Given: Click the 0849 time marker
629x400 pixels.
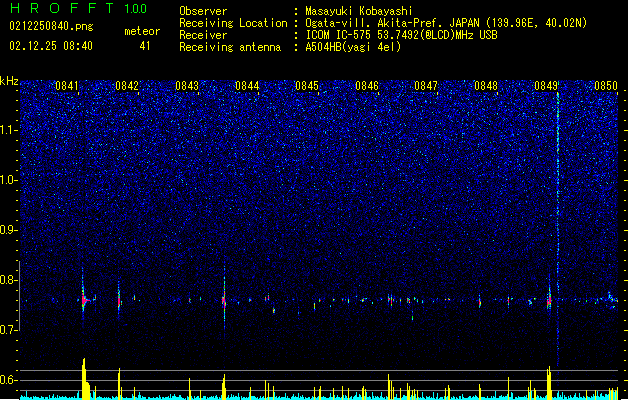Looking at the screenshot, I should [546, 86].
